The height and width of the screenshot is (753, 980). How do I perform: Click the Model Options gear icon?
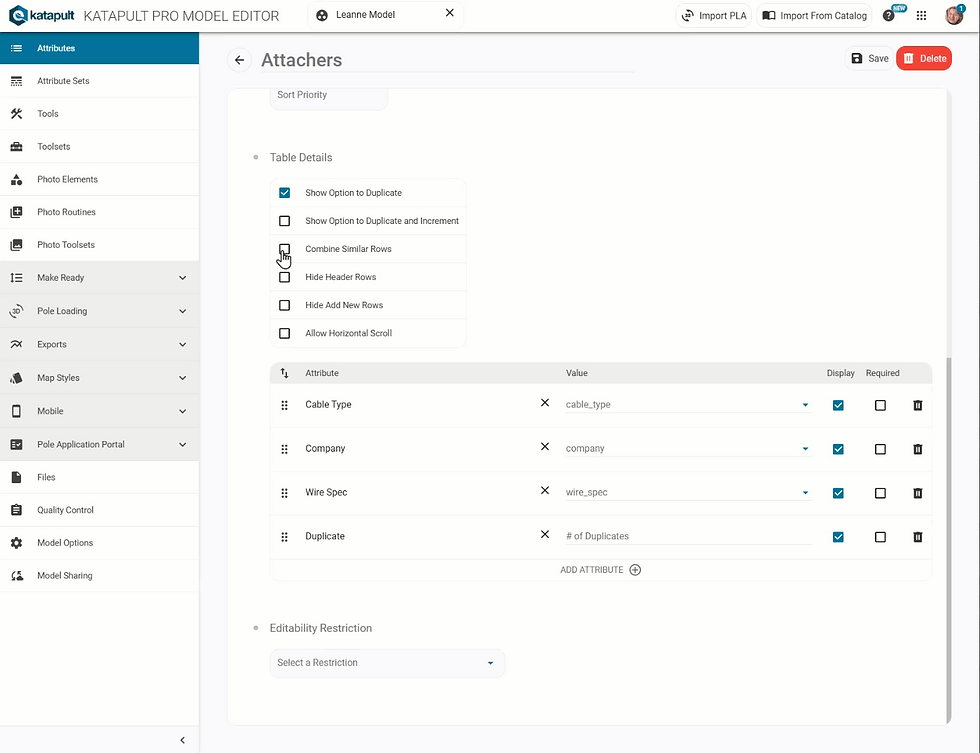(17, 543)
